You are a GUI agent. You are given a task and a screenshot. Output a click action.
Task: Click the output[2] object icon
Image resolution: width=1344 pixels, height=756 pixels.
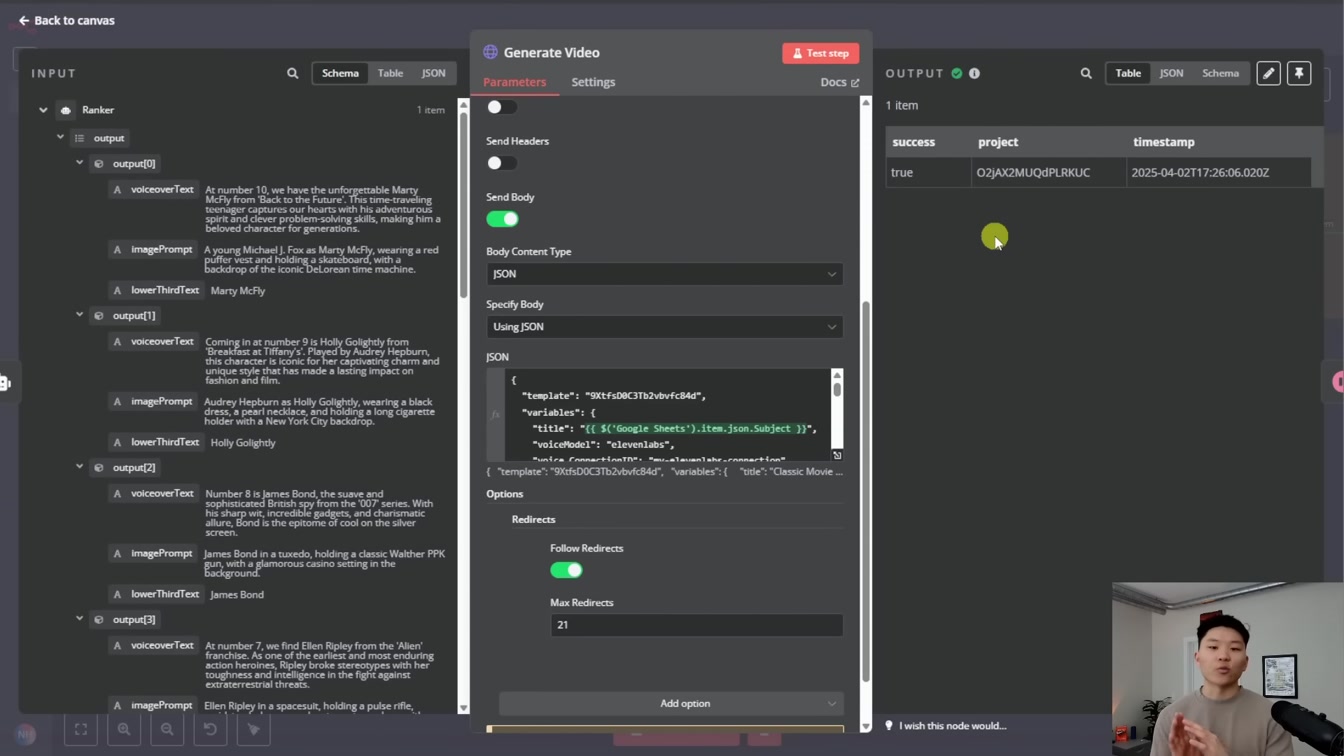coord(99,467)
